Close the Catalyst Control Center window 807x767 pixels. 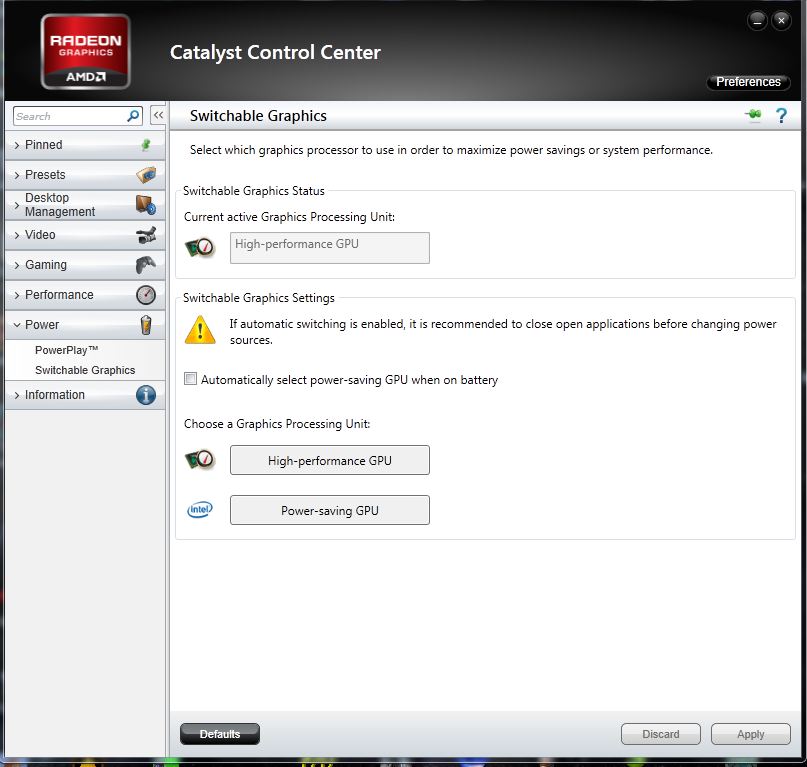click(x=781, y=21)
